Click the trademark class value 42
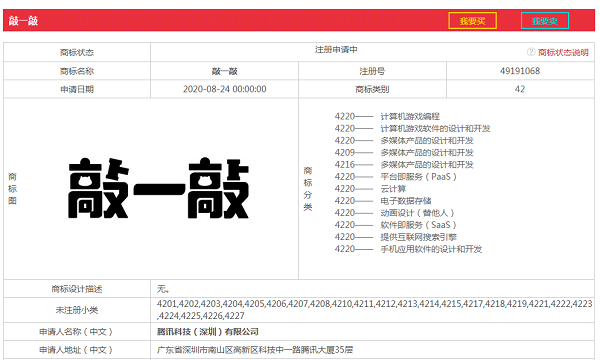The image size is (600, 360). (520, 89)
